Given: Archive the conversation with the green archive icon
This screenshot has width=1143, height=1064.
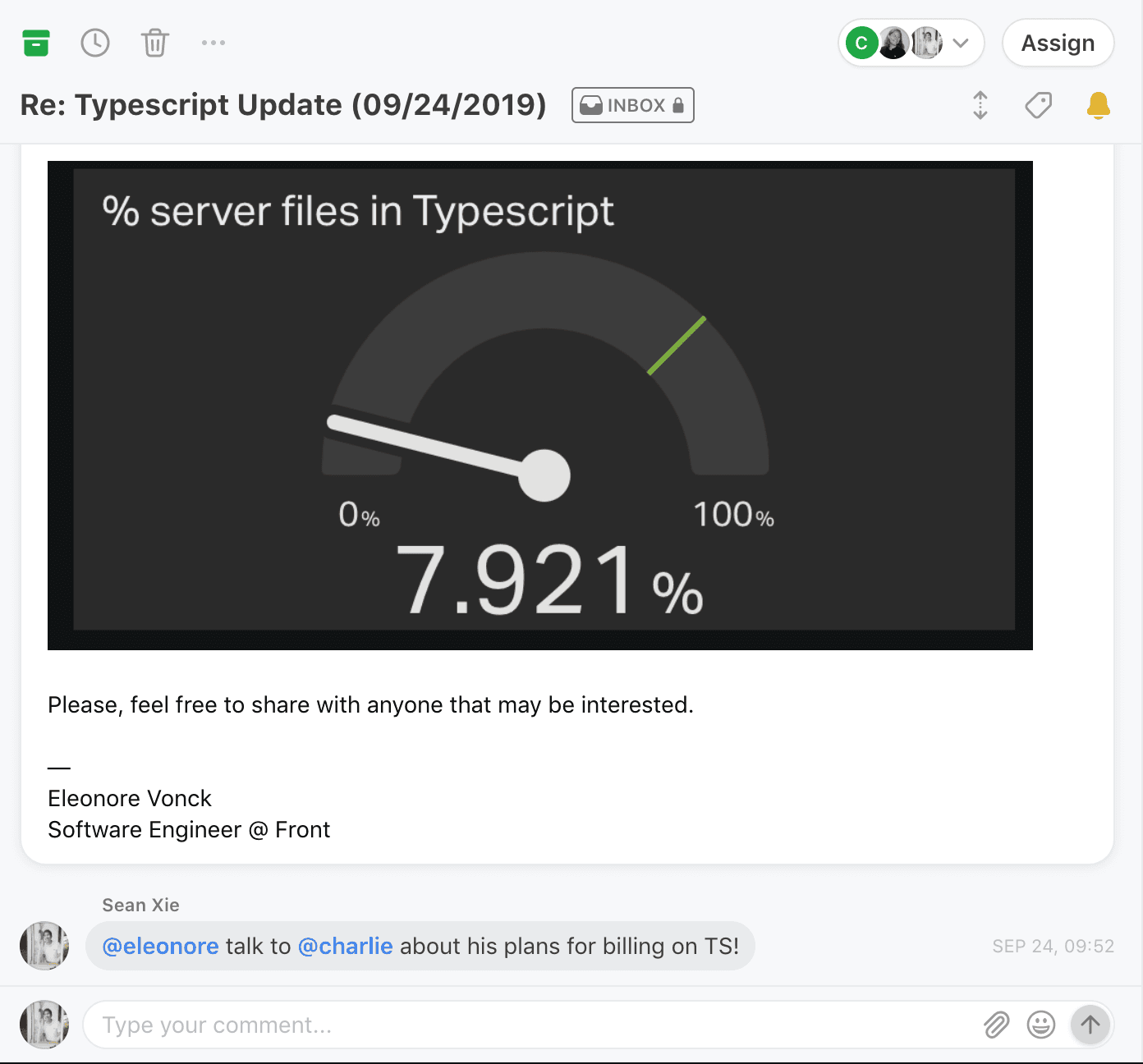Looking at the screenshot, I should coord(36,43).
